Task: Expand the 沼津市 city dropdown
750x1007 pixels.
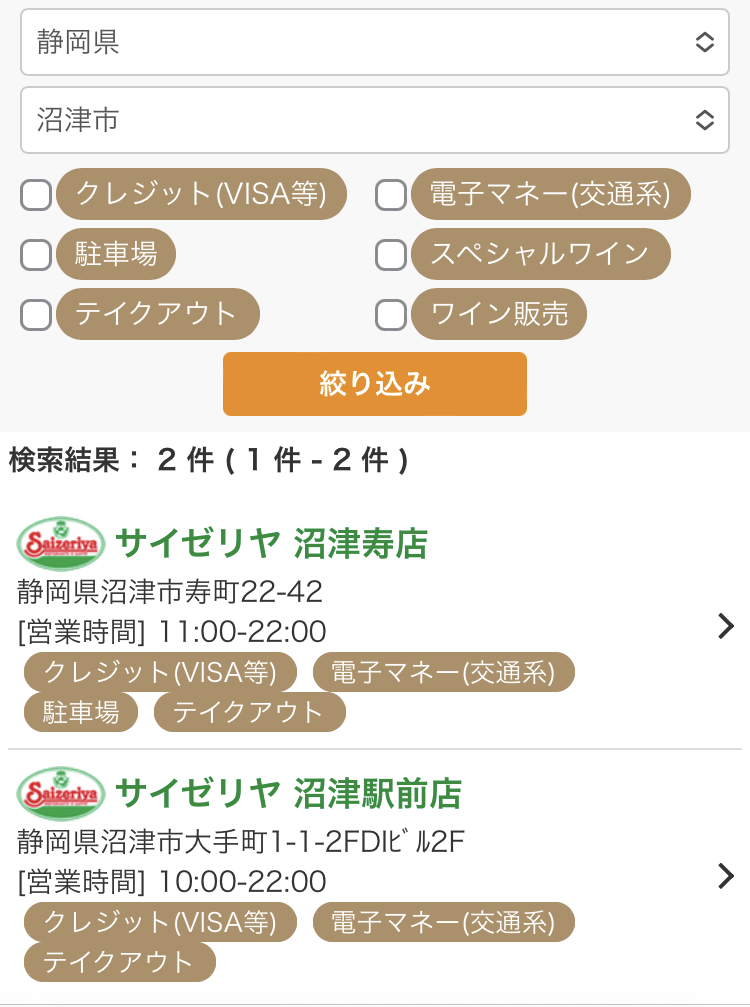Action: (x=375, y=120)
